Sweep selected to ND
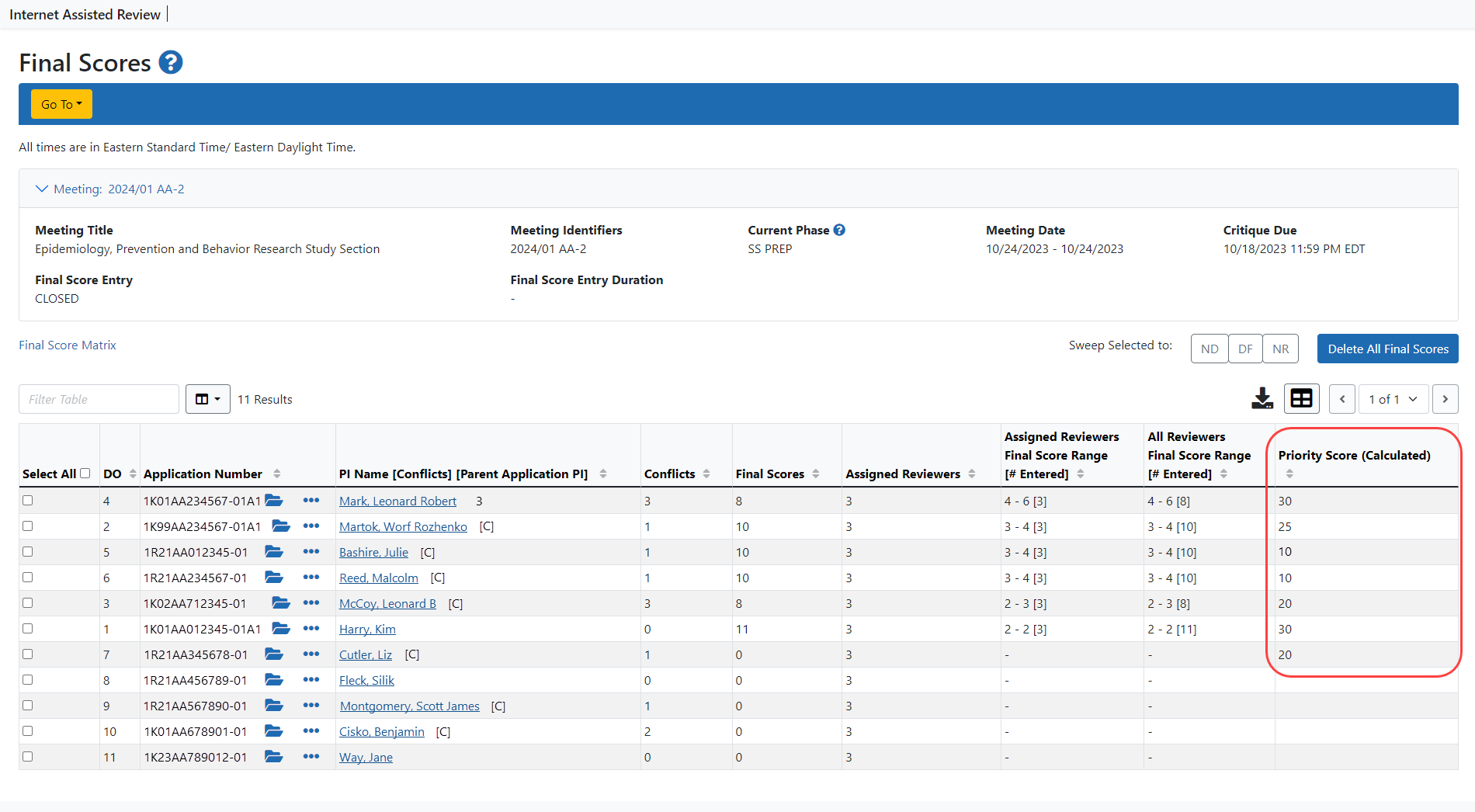The width and height of the screenshot is (1475, 812). 1209,349
